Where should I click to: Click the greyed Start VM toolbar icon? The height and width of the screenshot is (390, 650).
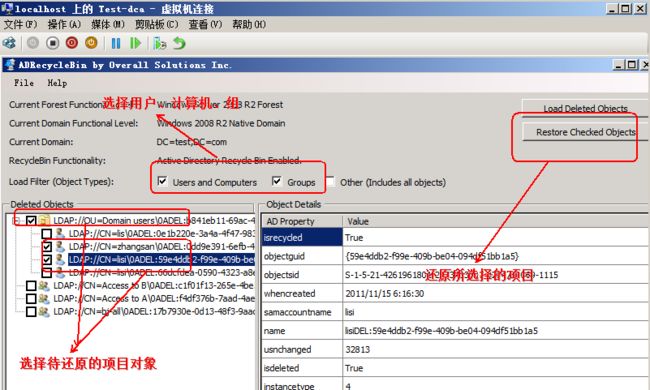point(33,43)
